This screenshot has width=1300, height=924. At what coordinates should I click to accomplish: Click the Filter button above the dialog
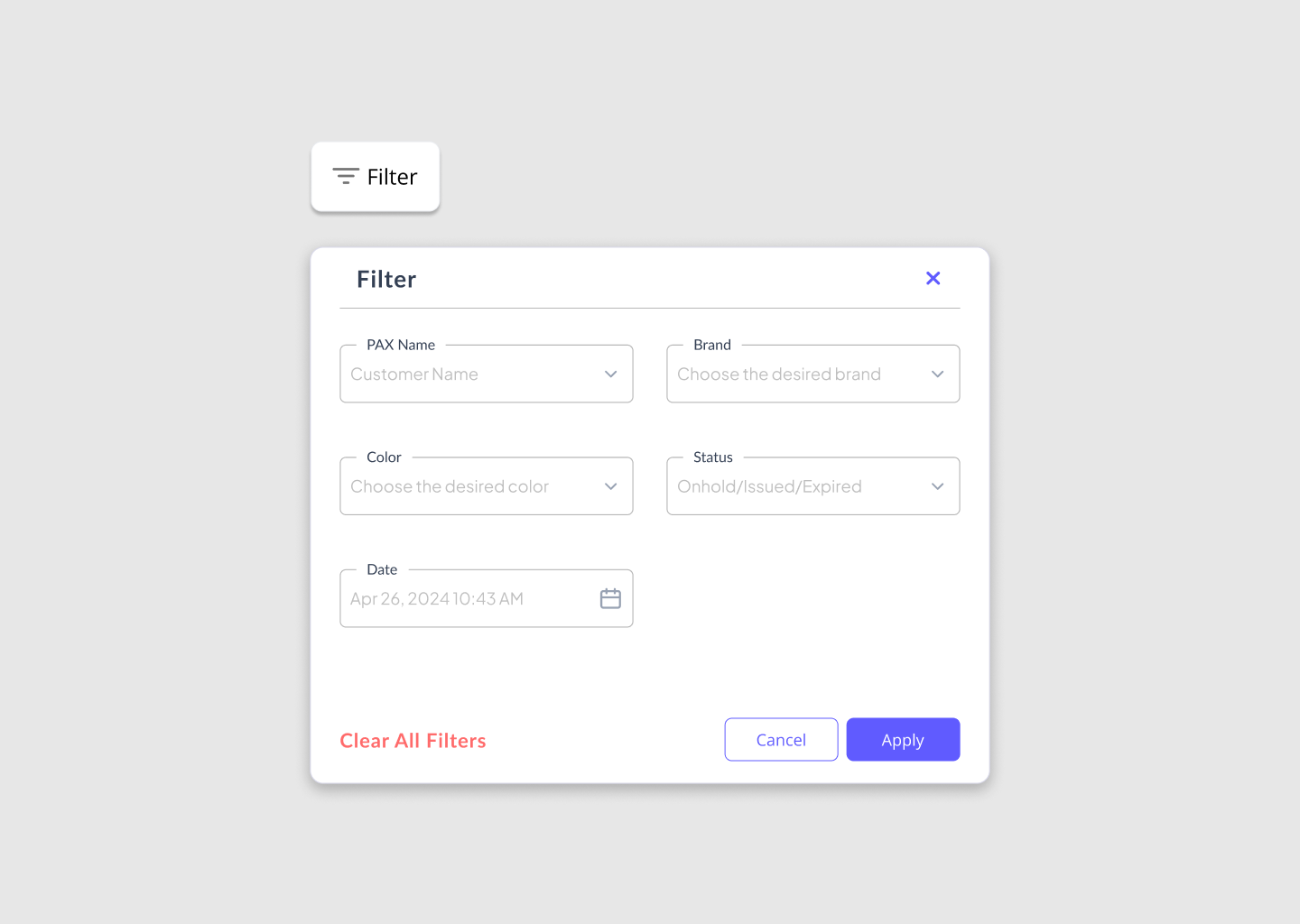375,176
